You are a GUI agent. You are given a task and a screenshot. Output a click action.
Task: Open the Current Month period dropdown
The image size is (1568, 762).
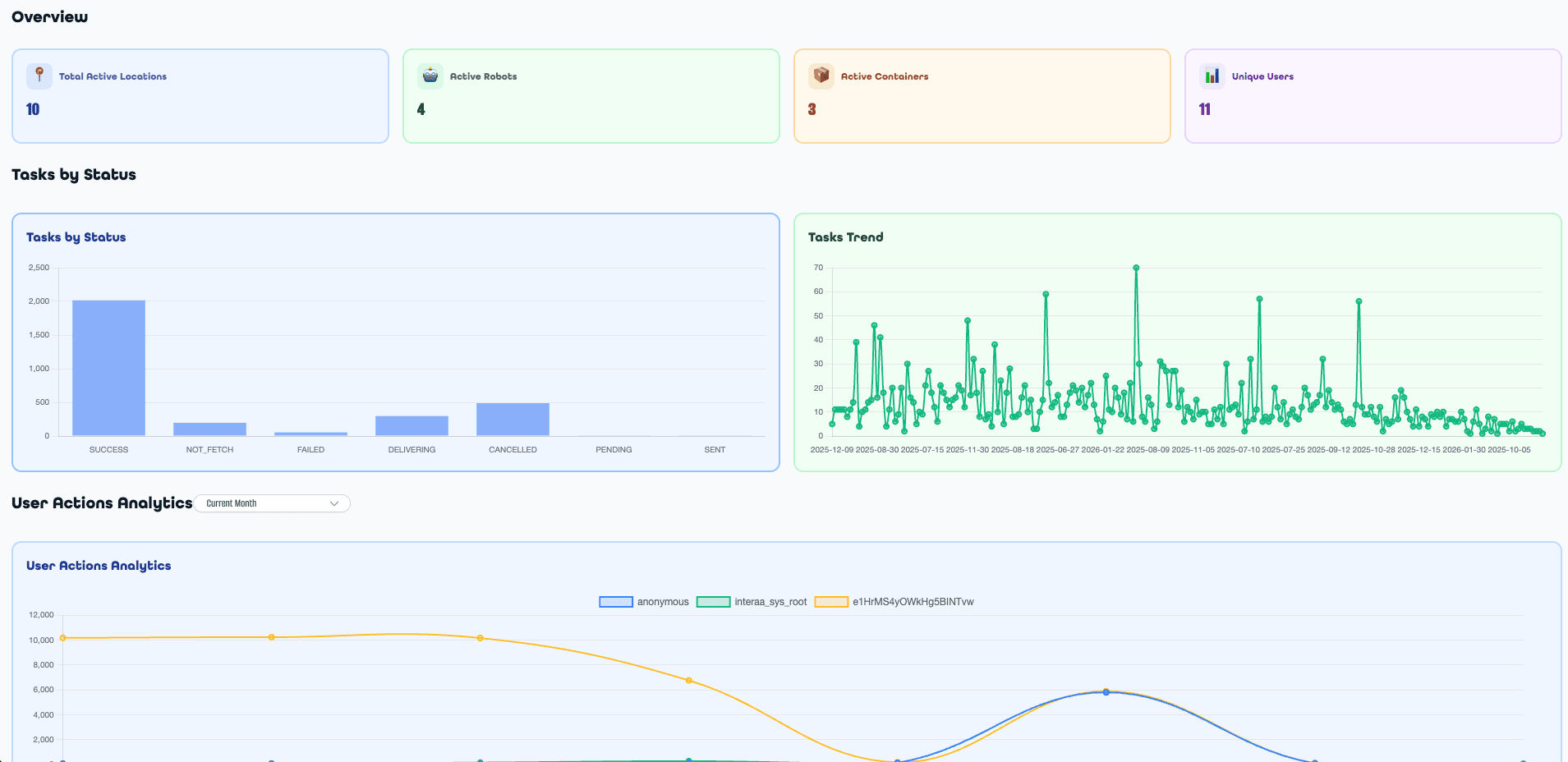coord(271,503)
